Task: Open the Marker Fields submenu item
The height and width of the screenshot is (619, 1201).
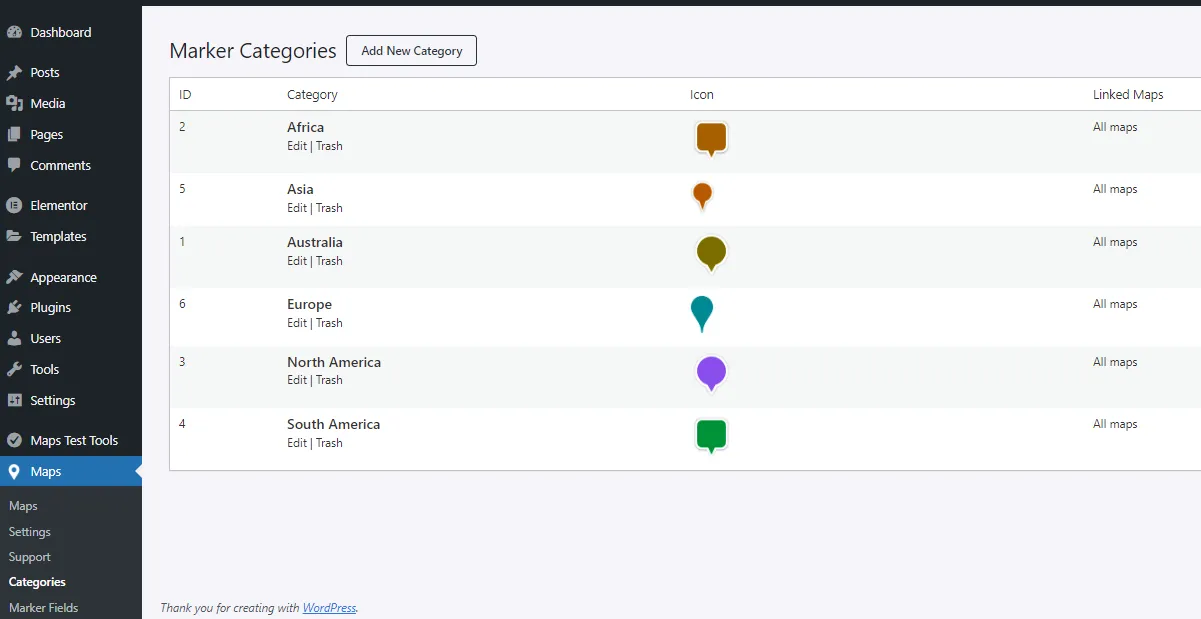Action: click(43, 607)
